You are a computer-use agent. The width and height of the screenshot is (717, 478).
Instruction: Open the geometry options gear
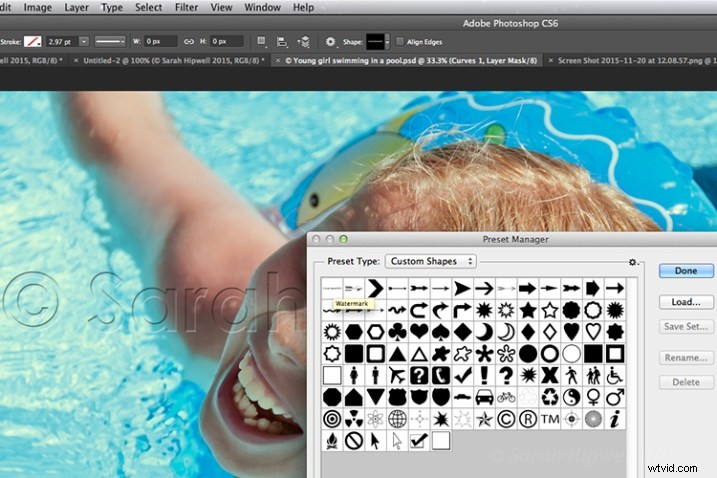[x=331, y=42]
